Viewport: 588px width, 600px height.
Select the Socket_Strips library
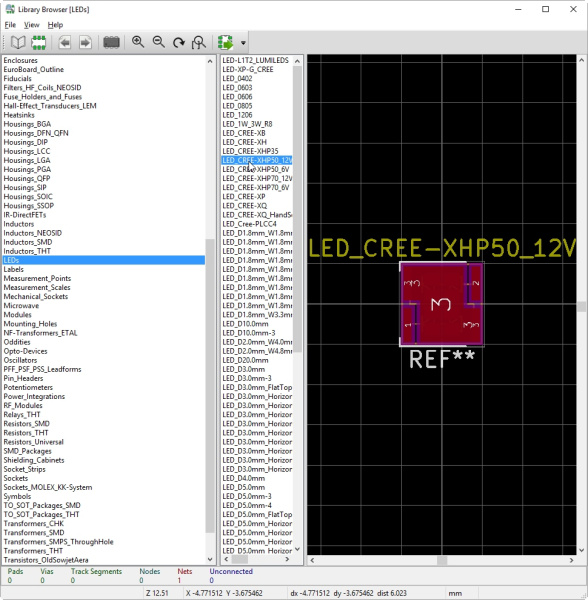pyautogui.click(x=24, y=469)
